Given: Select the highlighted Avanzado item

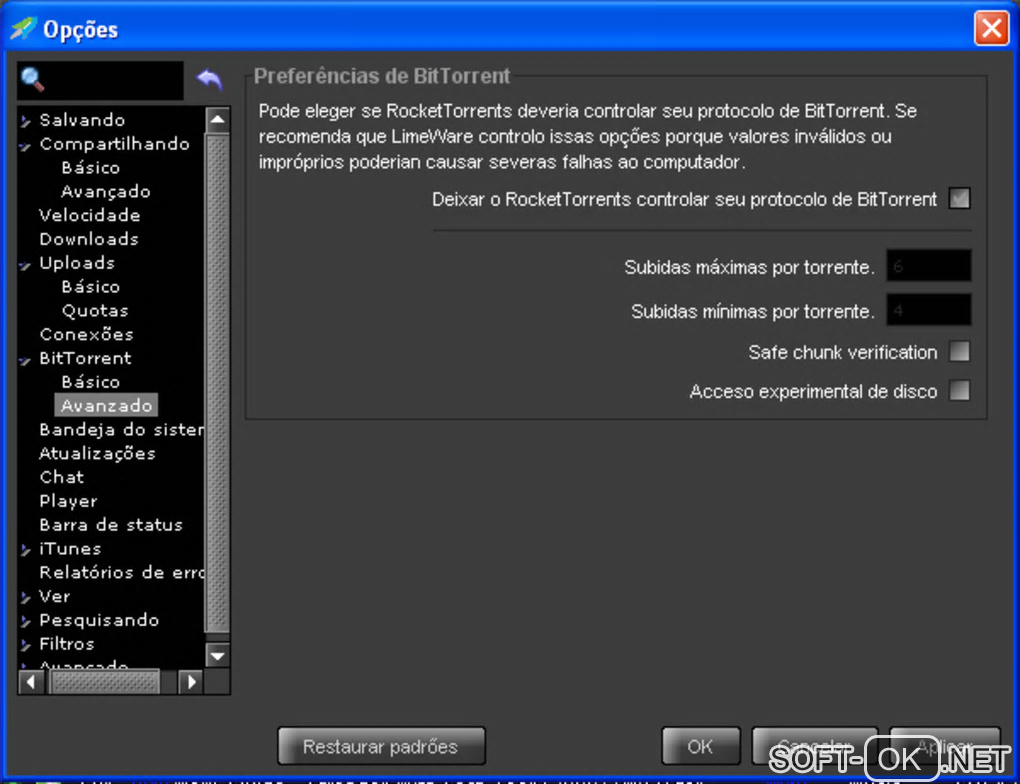Looking at the screenshot, I should (106, 405).
